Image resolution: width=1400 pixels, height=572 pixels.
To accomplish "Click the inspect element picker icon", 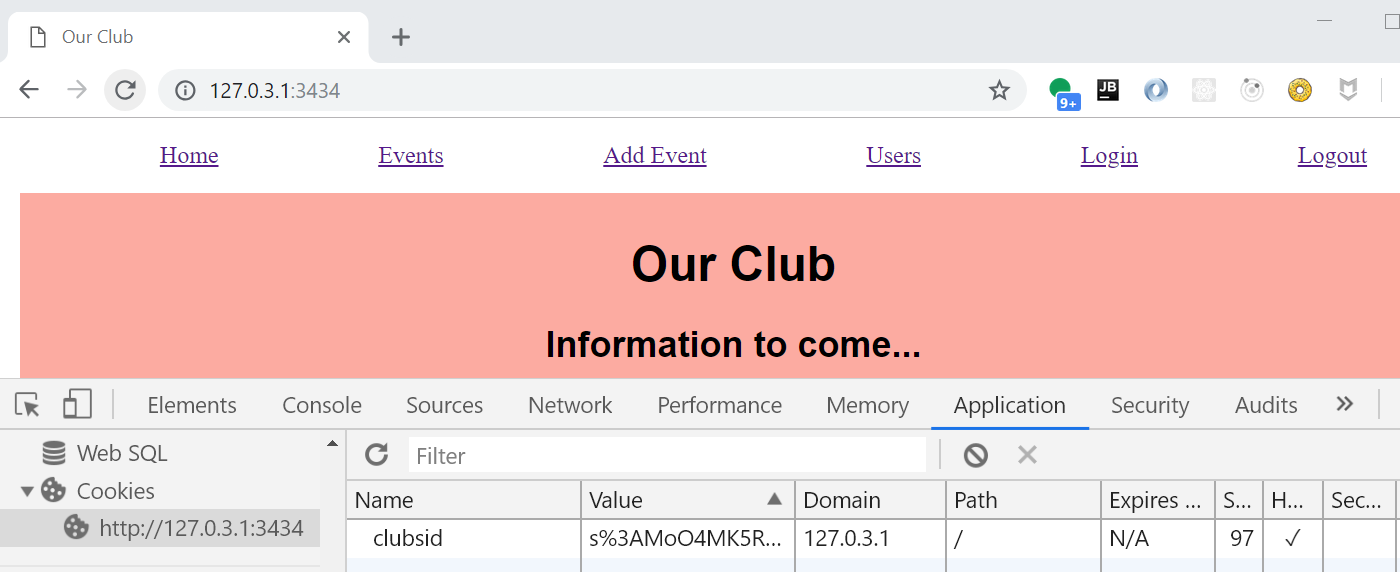I will (28, 405).
